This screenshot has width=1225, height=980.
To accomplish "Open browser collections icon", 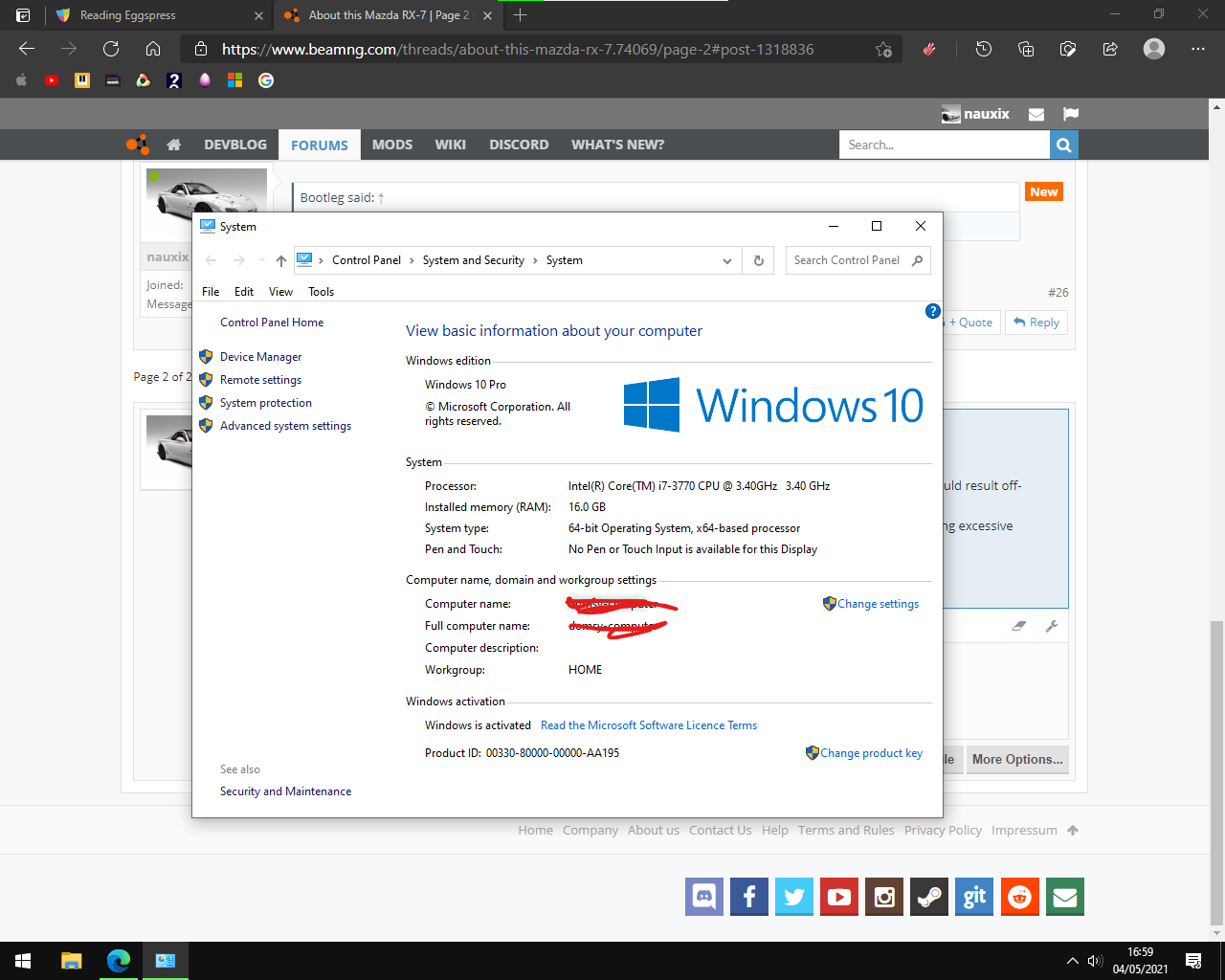I will tap(1026, 49).
